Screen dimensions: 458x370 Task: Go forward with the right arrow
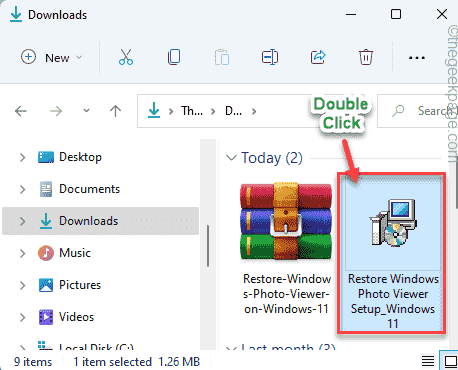(56, 111)
